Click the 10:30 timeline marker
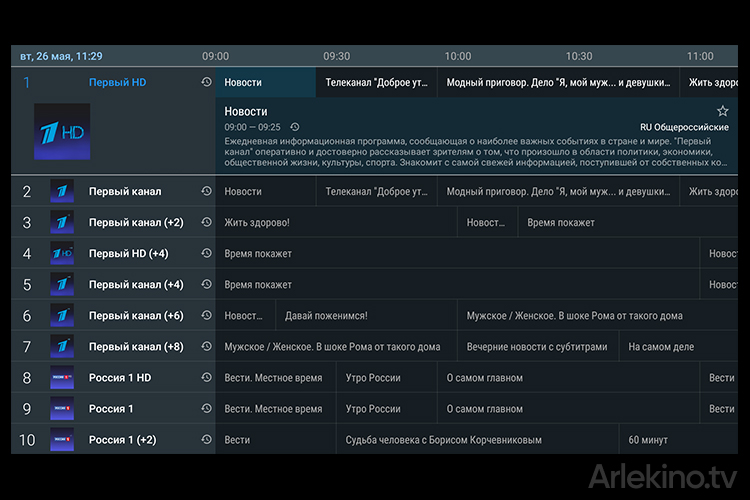 point(579,56)
